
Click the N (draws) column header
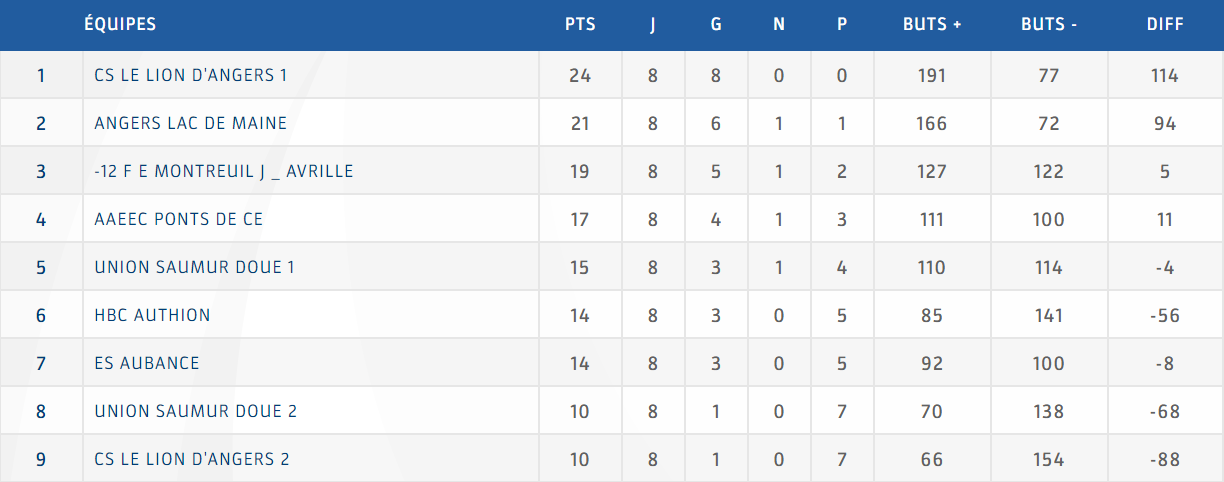click(x=779, y=24)
